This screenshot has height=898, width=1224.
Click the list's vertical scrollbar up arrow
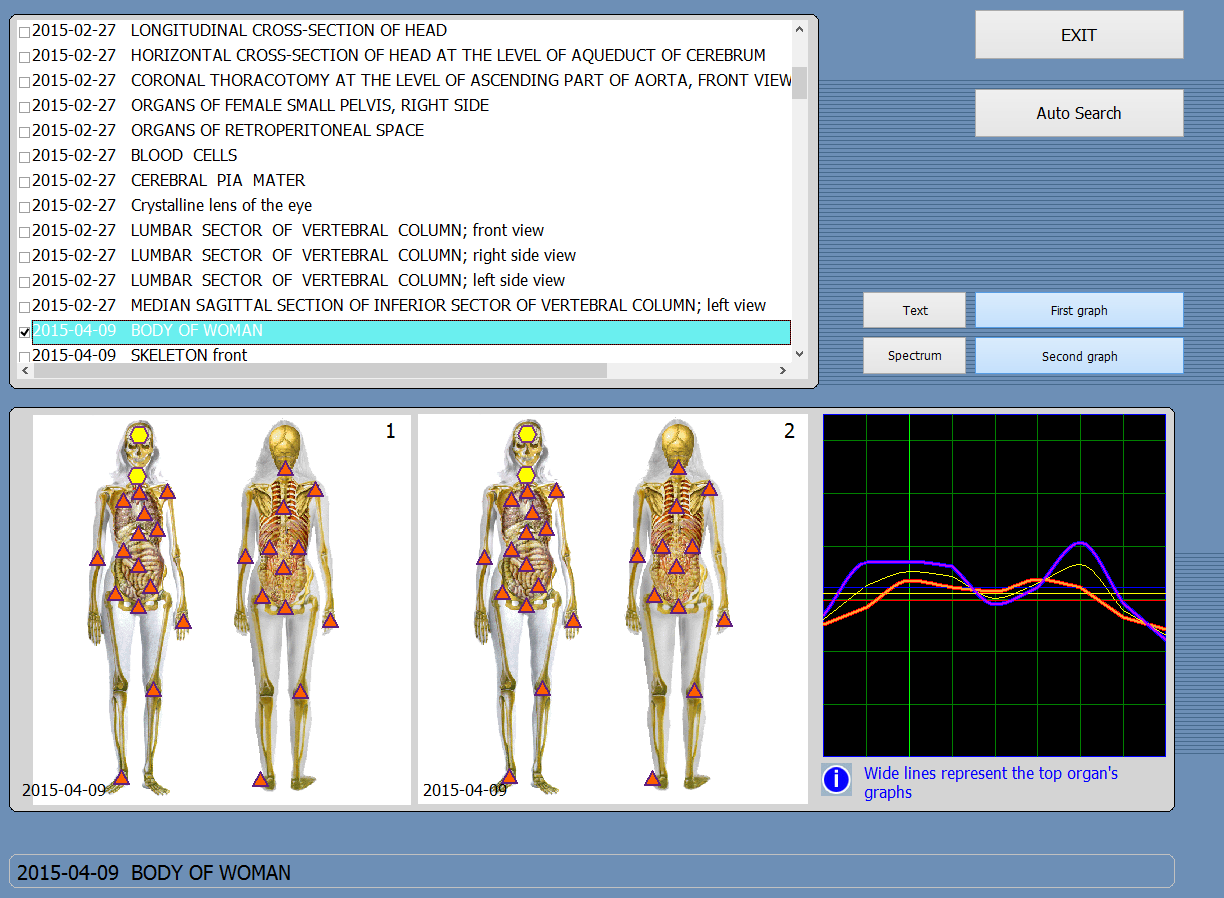[799, 30]
